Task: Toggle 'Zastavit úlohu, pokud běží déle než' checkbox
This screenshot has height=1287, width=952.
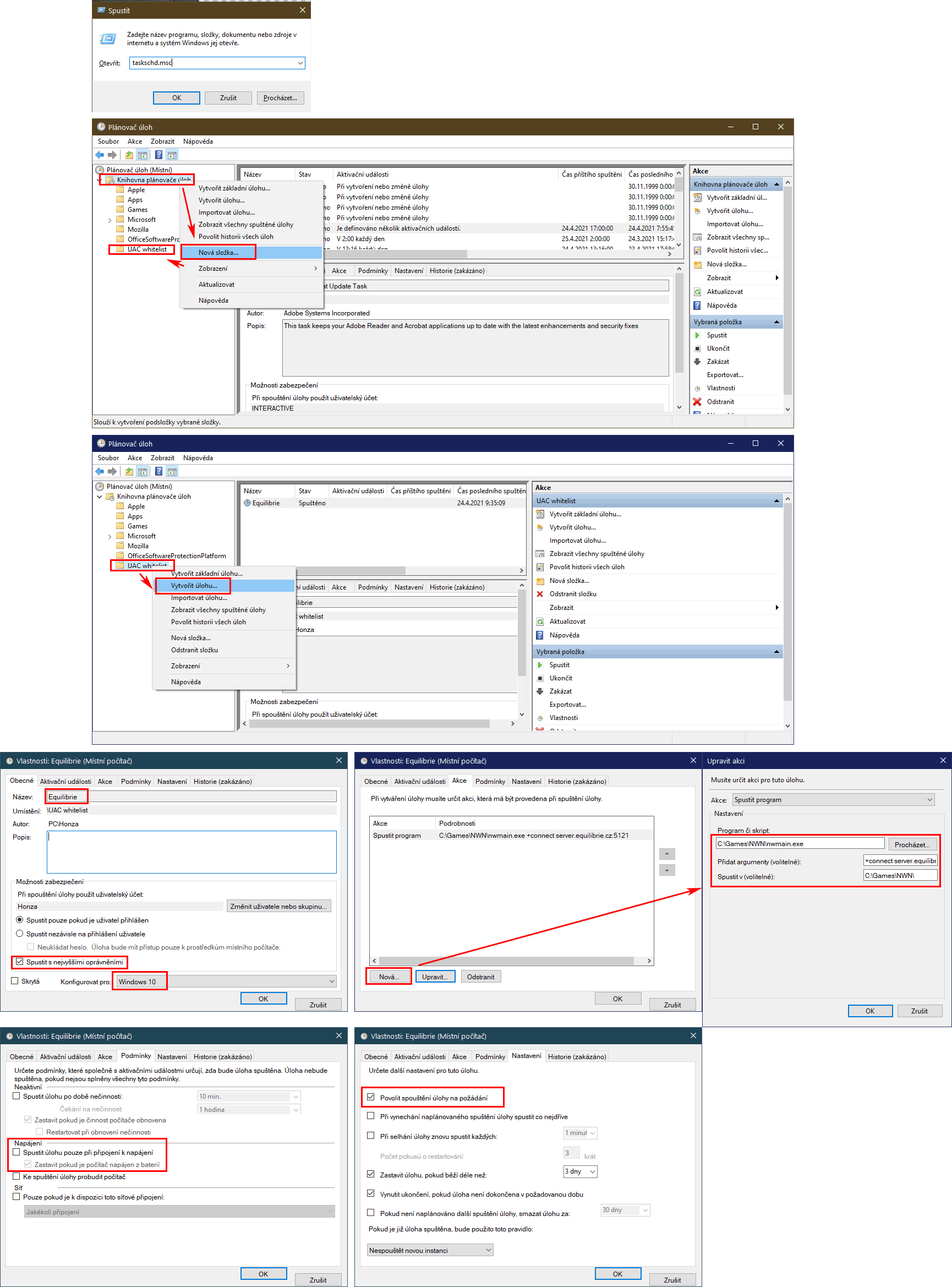Action: [370, 1174]
